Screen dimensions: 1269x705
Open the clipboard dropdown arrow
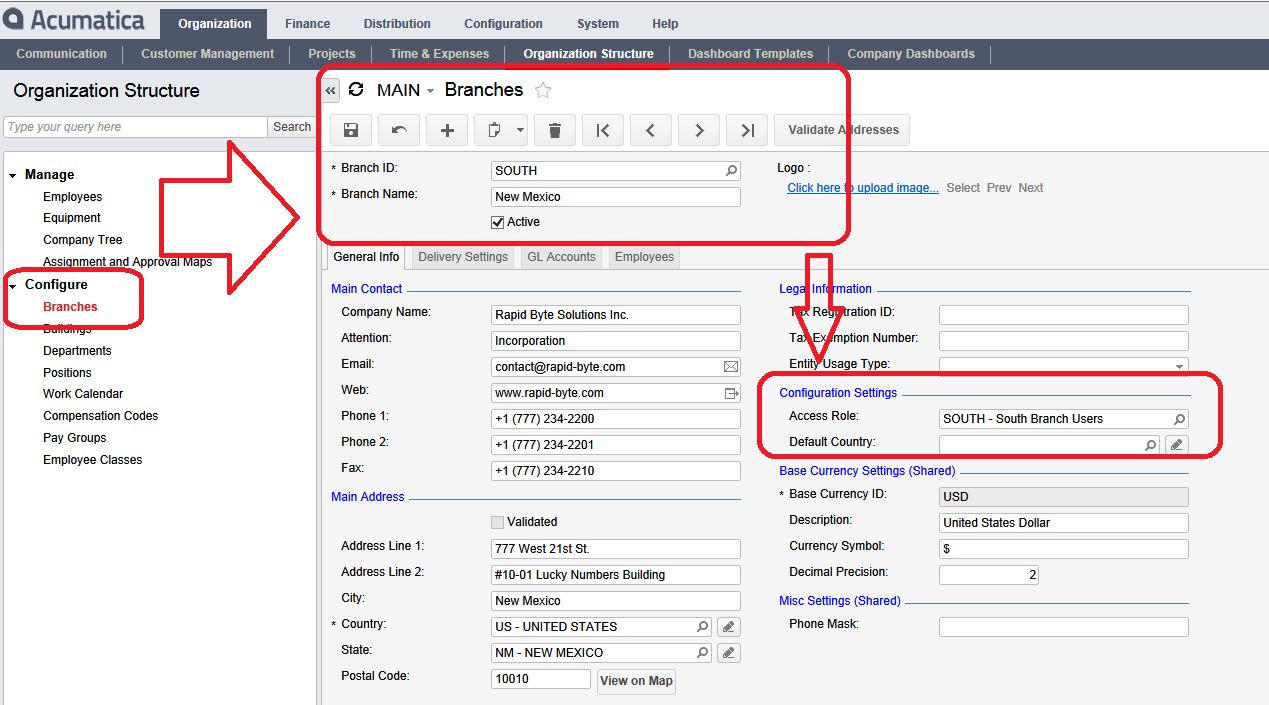coord(520,130)
